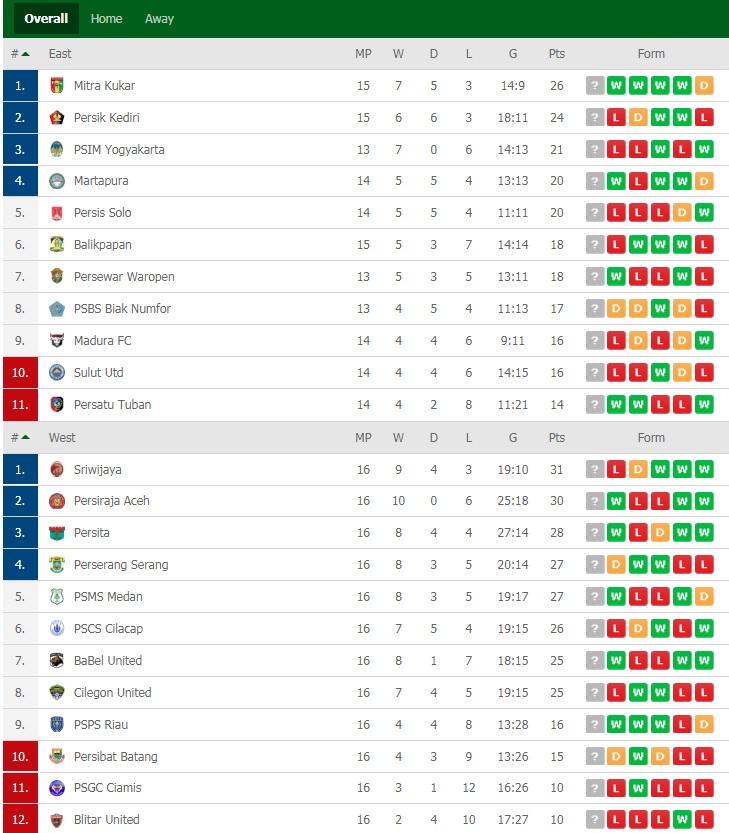Image resolution: width=729 pixels, height=833 pixels.
Task: Click Sriwijaya's upcoming match question mark badge
Action: 595,469
